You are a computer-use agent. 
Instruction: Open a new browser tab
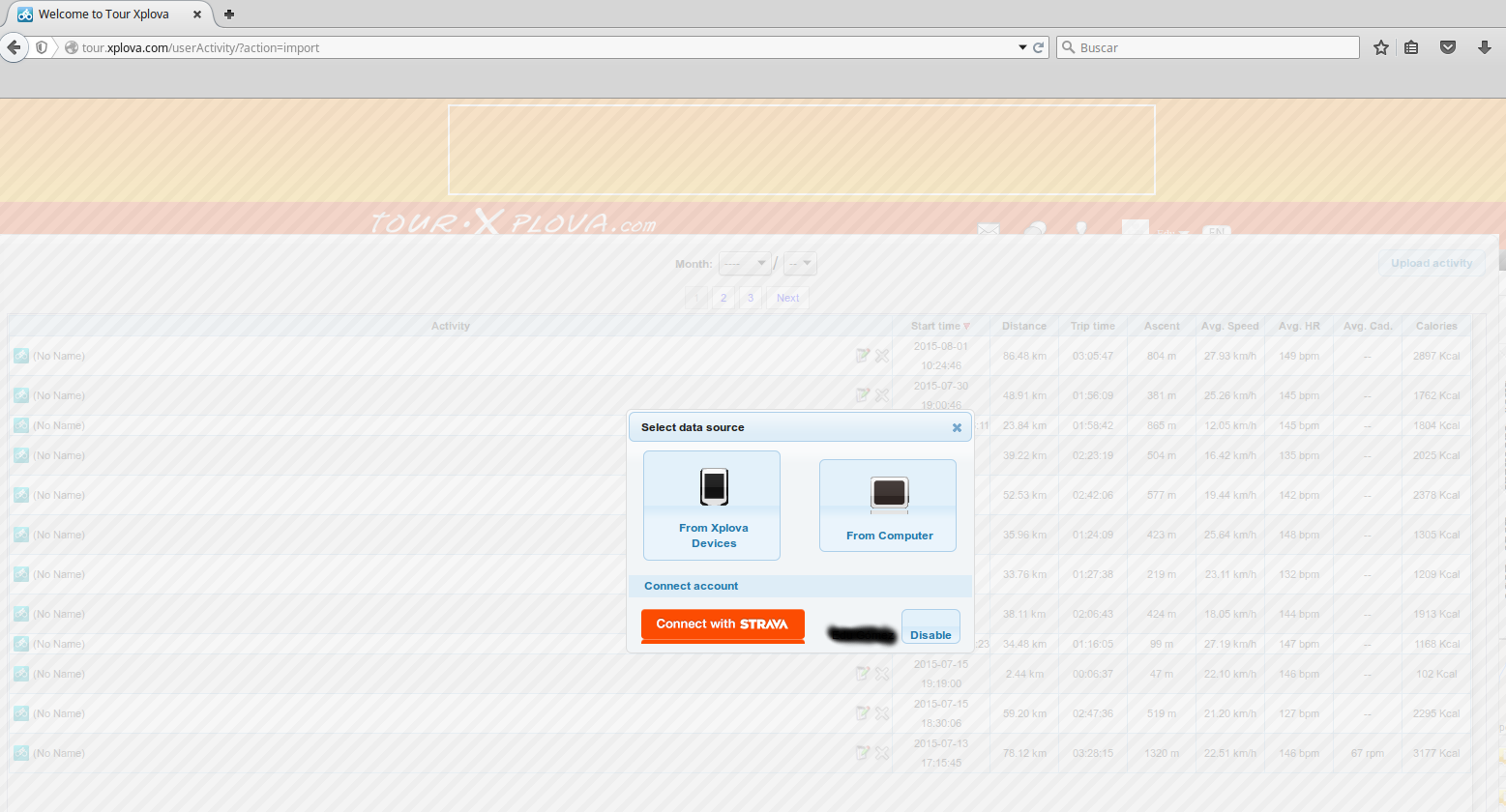click(229, 14)
